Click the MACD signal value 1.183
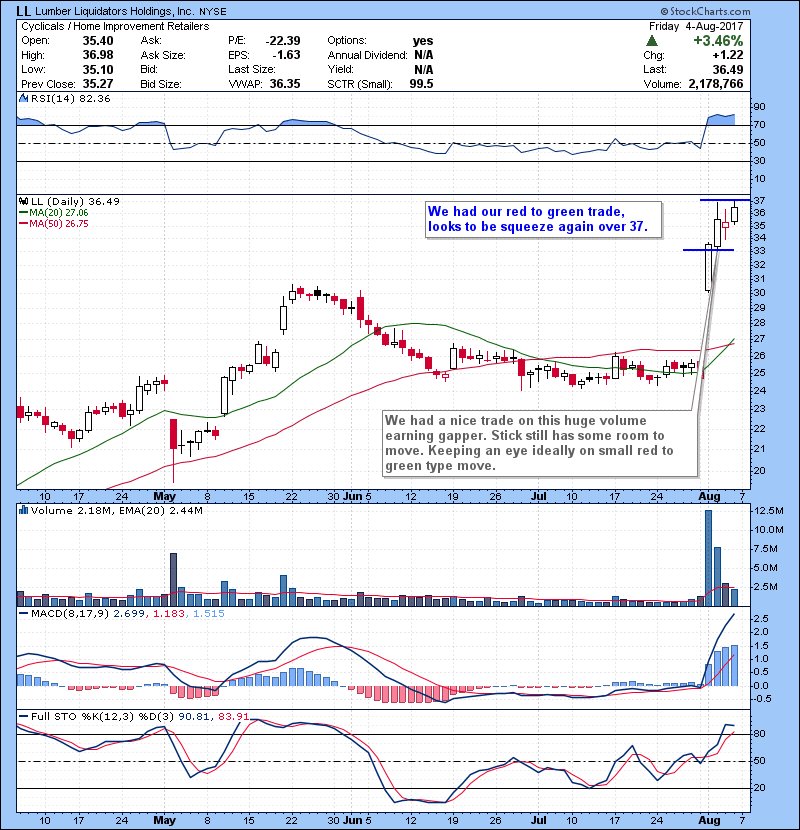 click(169, 614)
